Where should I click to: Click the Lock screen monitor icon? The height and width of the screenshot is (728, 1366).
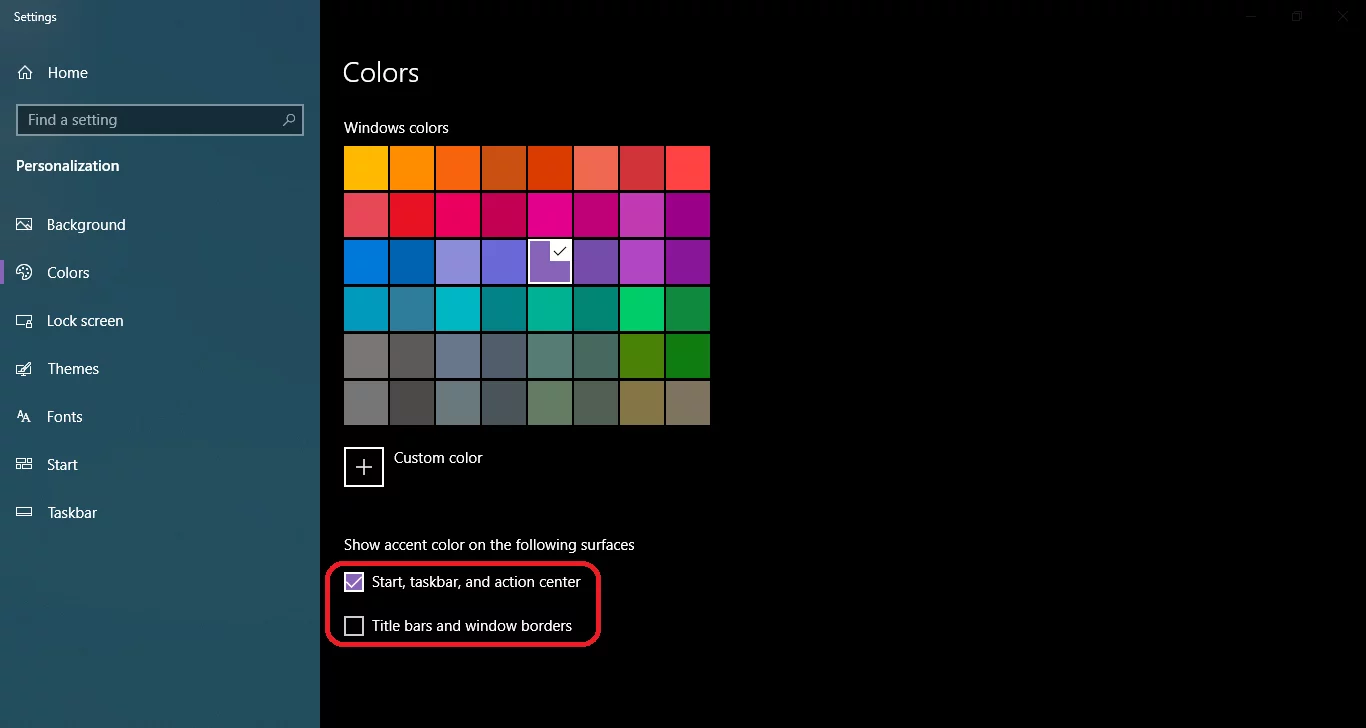coord(25,321)
